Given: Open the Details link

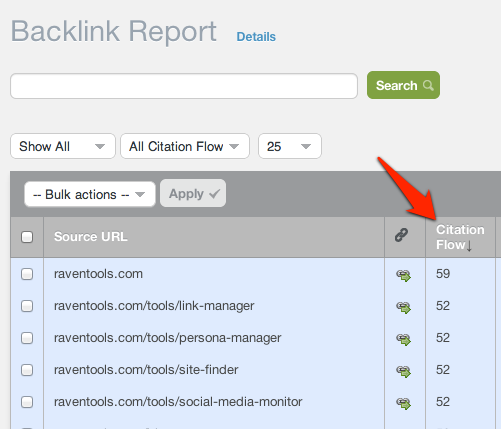Looking at the screenshot, I should (256, 37).
